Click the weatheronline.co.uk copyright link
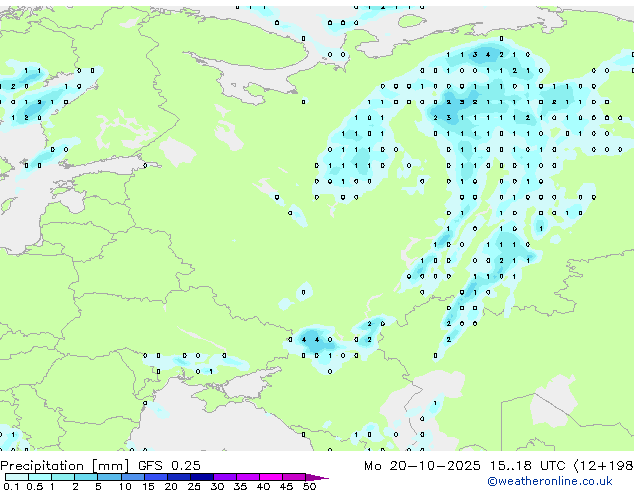Image resolution: width=634 pixels, height=490 pixels. (550, 481)
